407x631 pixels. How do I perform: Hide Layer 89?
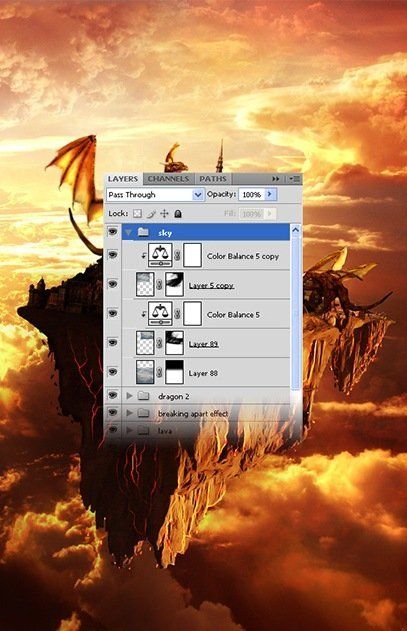113,342
